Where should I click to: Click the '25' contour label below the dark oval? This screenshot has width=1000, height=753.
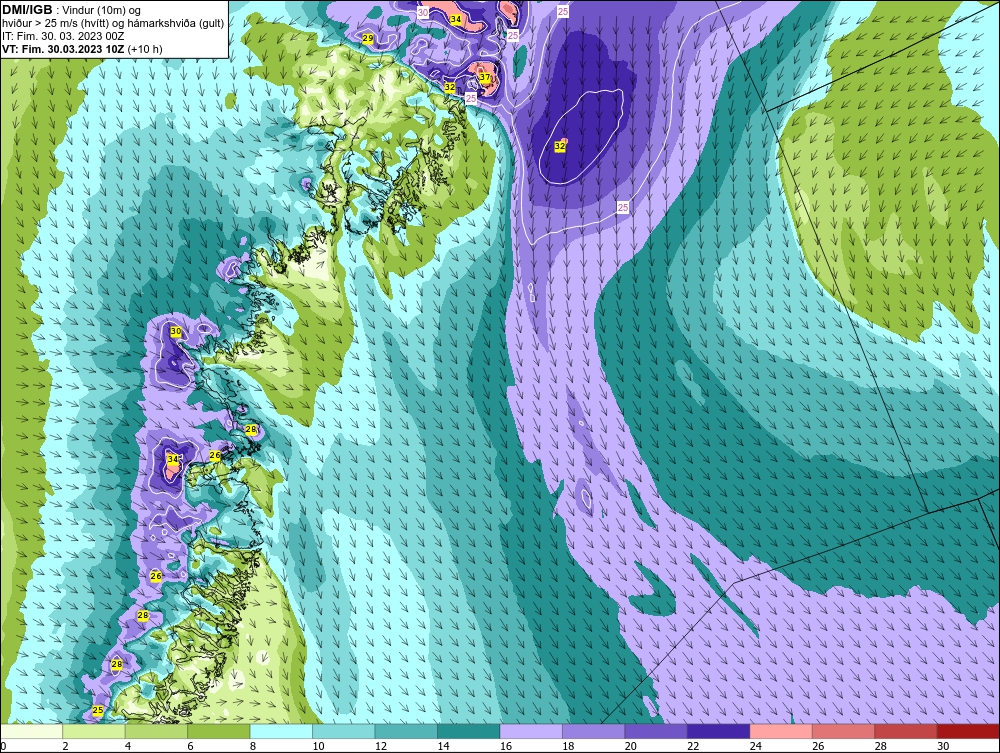(x=623, y=207)
